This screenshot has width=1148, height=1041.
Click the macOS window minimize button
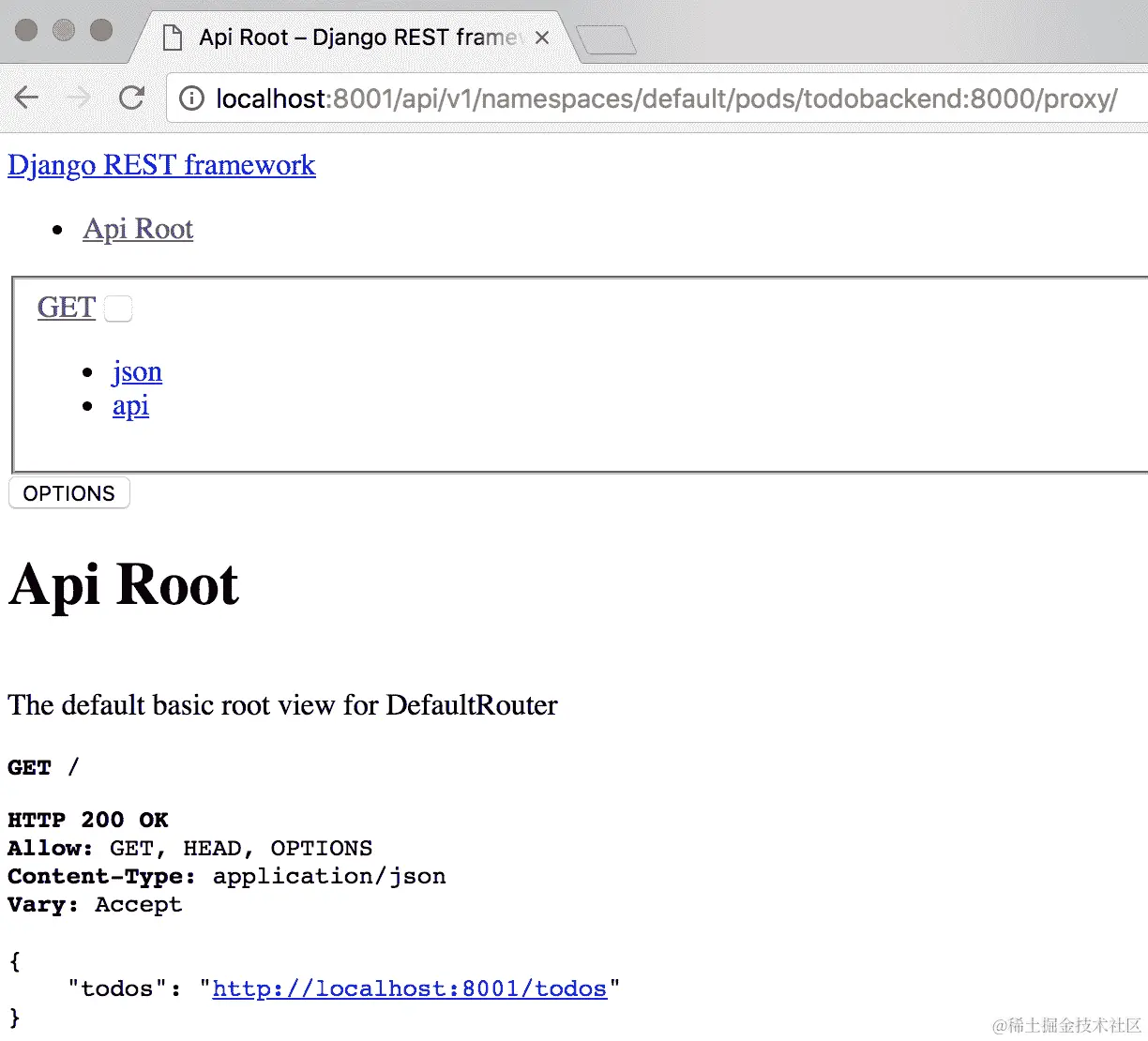tap(64, 31)
